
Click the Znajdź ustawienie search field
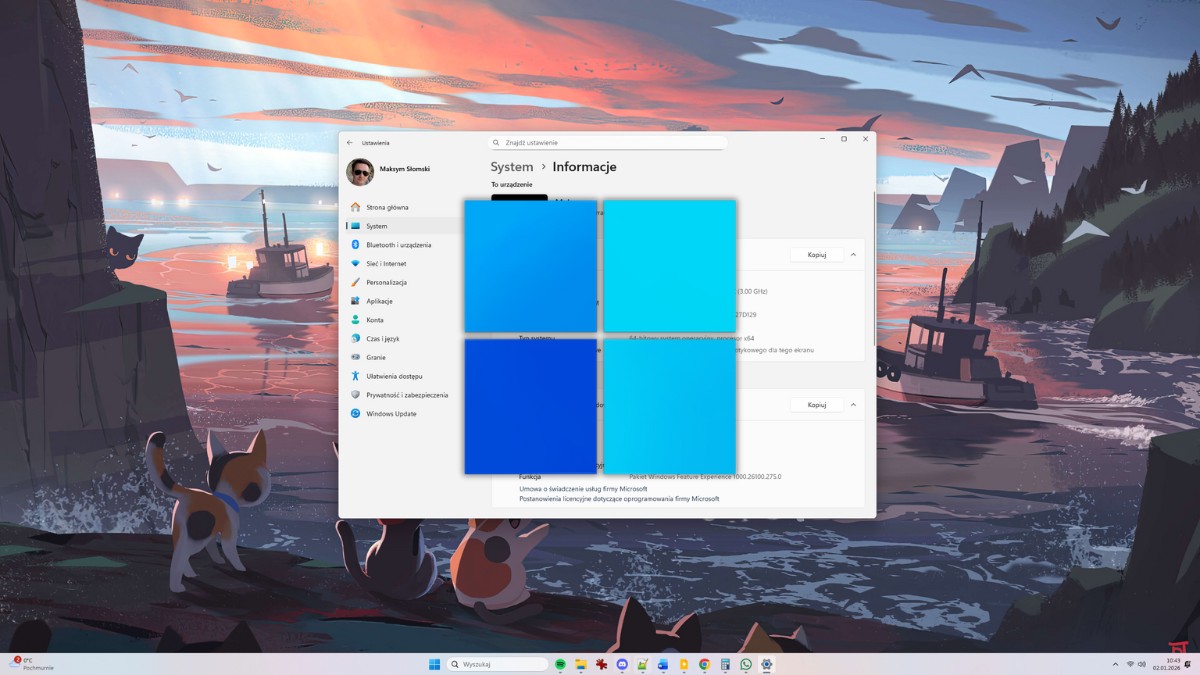(x=608, y=141)
